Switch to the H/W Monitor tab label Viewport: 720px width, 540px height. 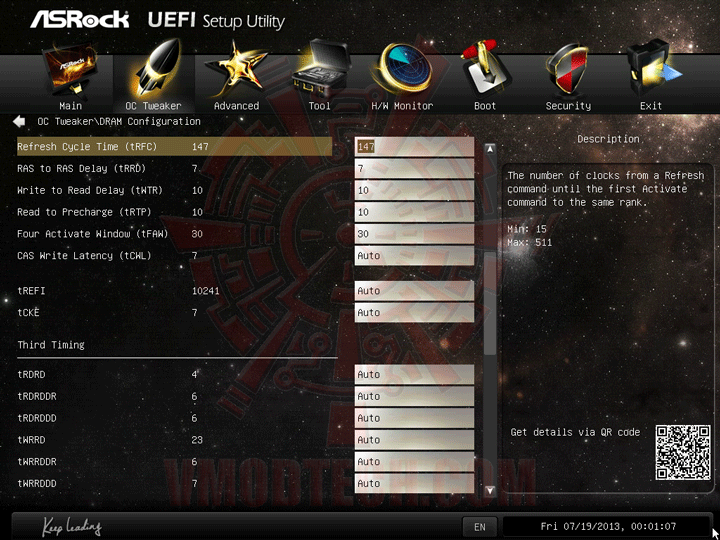coord(402,106)
